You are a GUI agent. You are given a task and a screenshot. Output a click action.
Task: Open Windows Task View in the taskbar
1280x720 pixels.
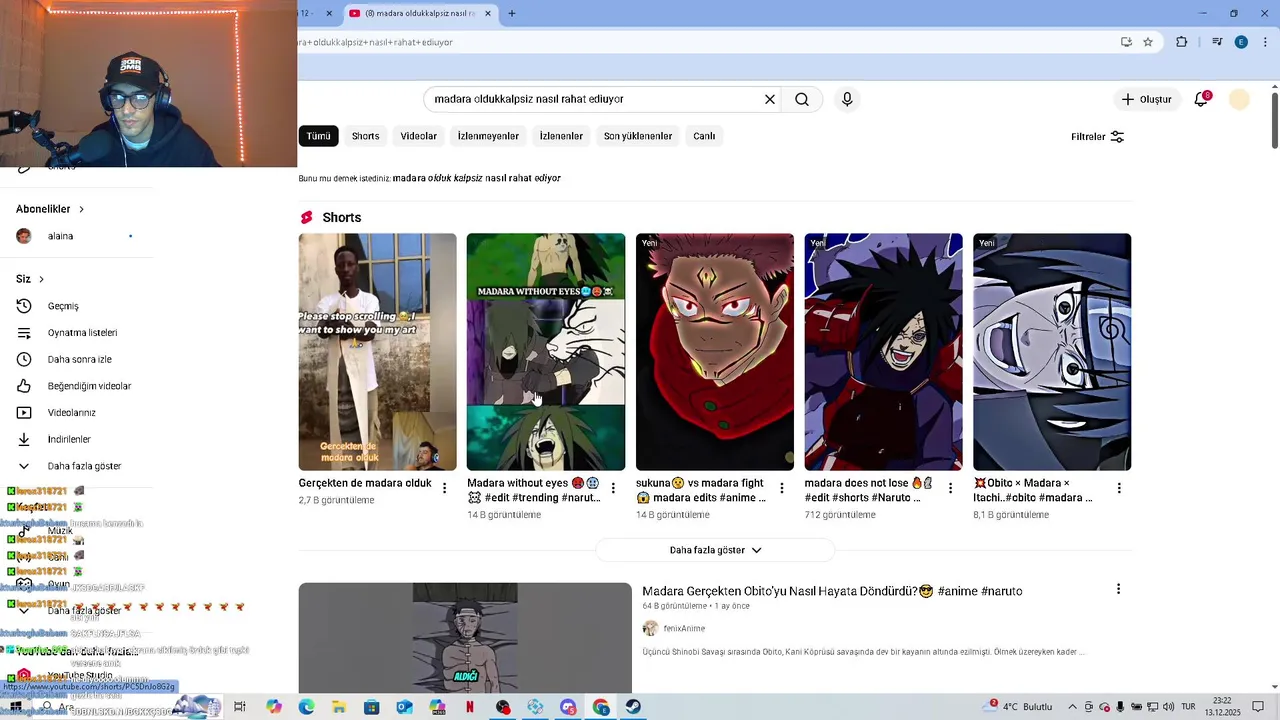[x=240, y=707]
